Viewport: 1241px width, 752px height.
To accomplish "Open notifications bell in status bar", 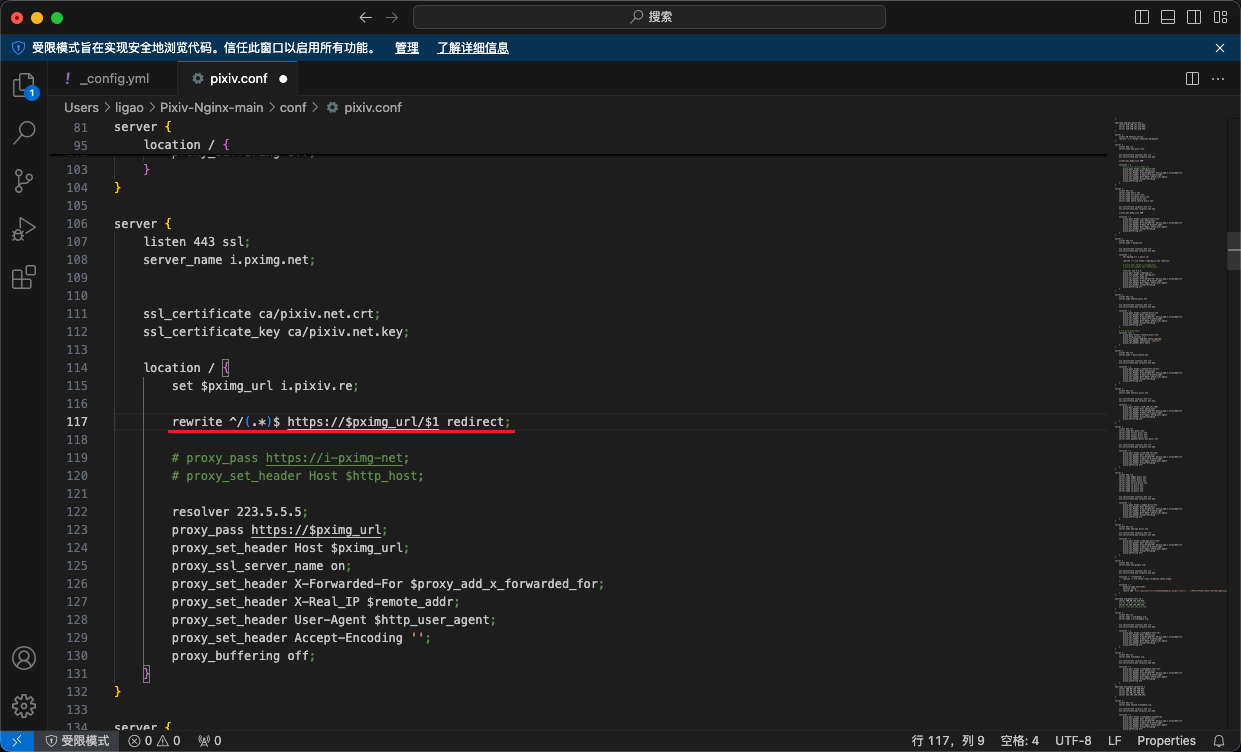I will (x=1219, y=741).
